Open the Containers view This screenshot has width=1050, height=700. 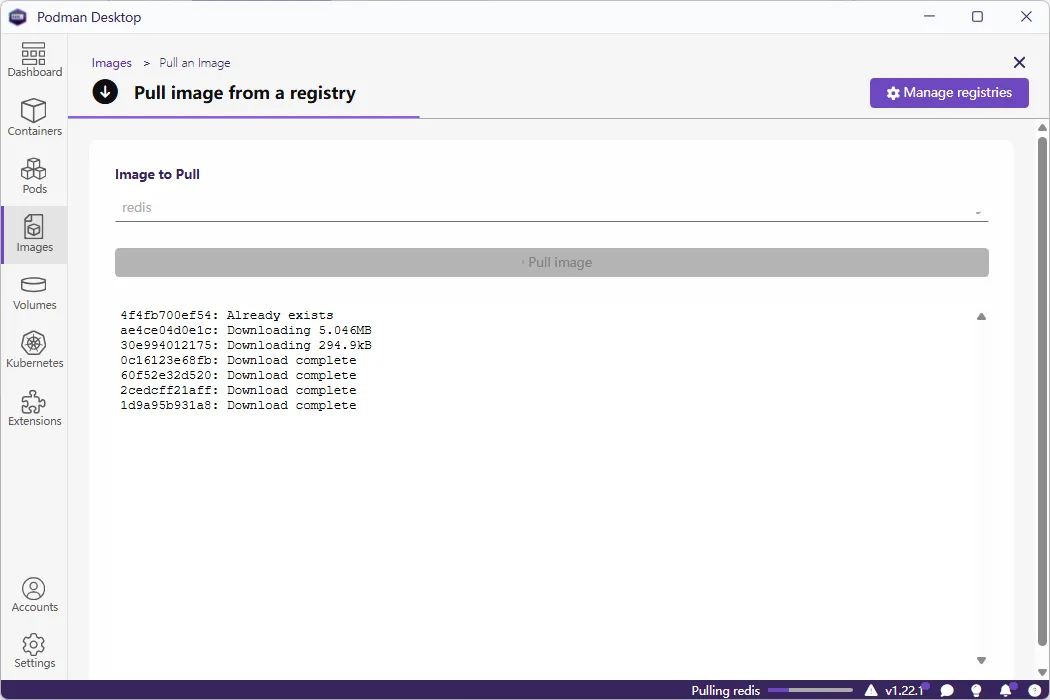point(34,117)
